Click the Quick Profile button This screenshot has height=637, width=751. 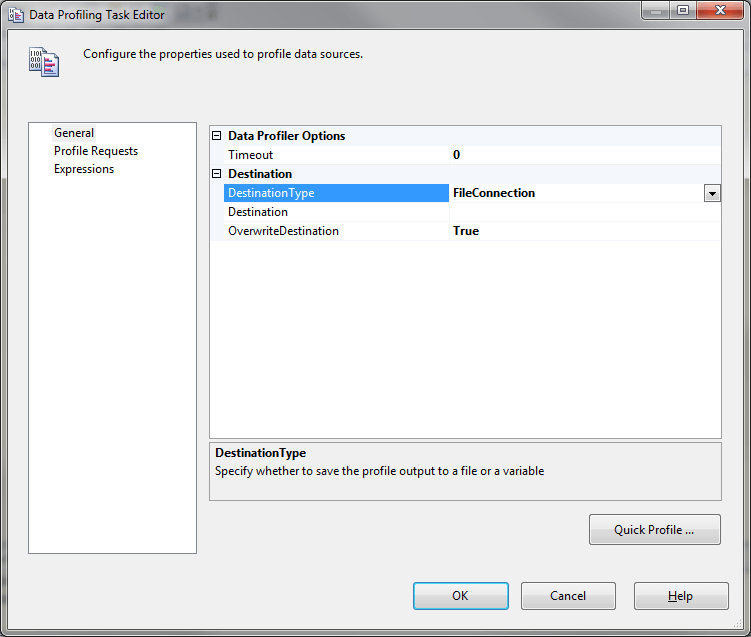point(654,530)
